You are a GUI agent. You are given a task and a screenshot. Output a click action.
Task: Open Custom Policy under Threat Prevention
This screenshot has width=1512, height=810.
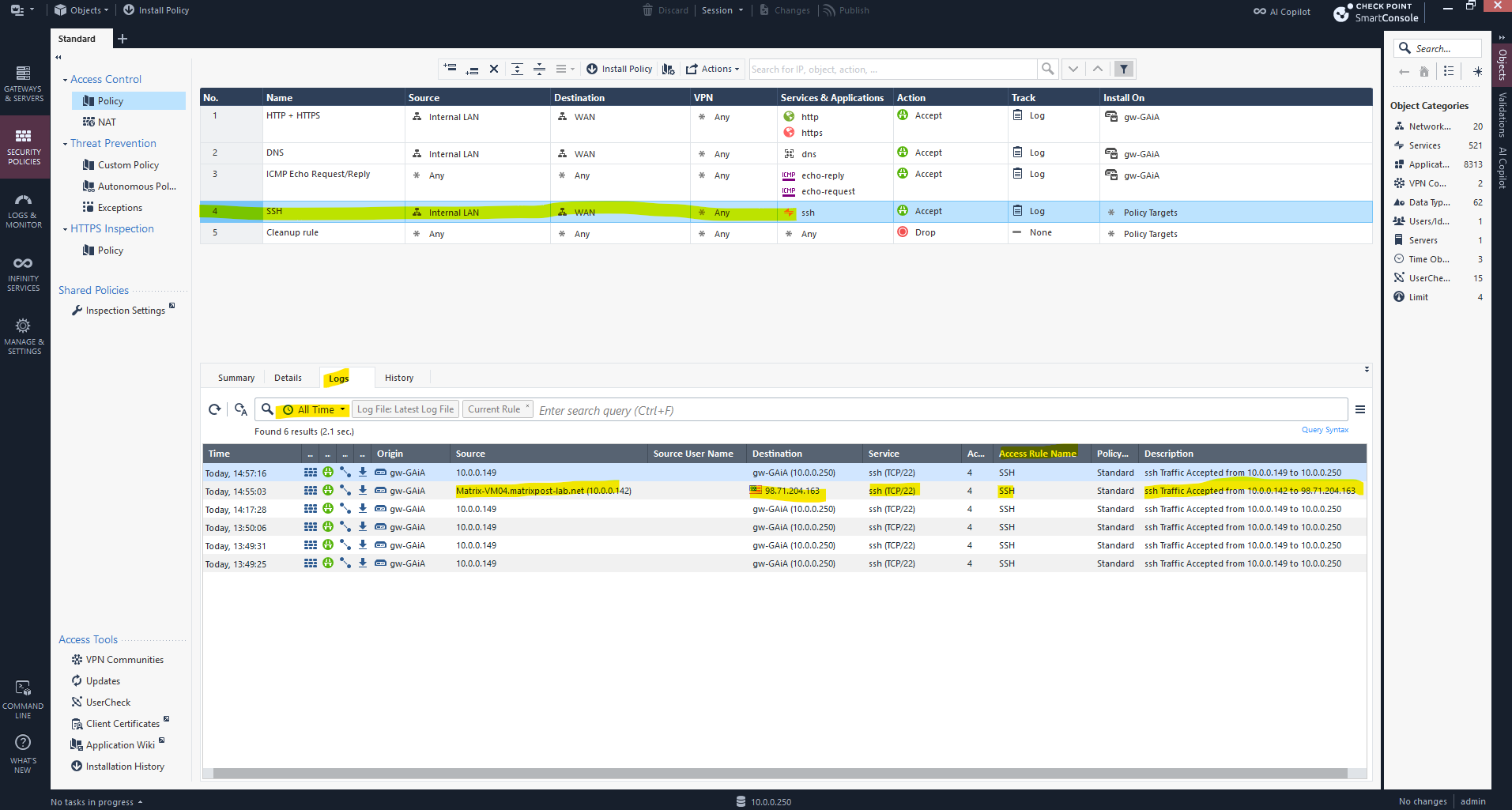[128, 165]
